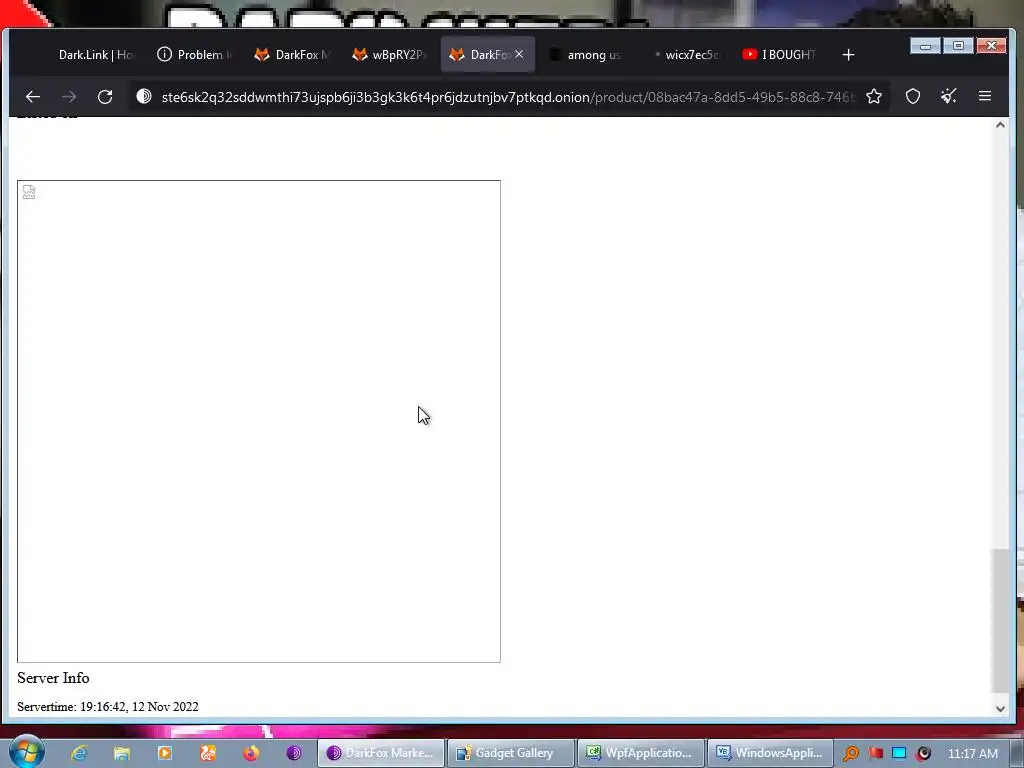Click the broken image icon
Viewport: 1024px width, 768px height.
29,191
